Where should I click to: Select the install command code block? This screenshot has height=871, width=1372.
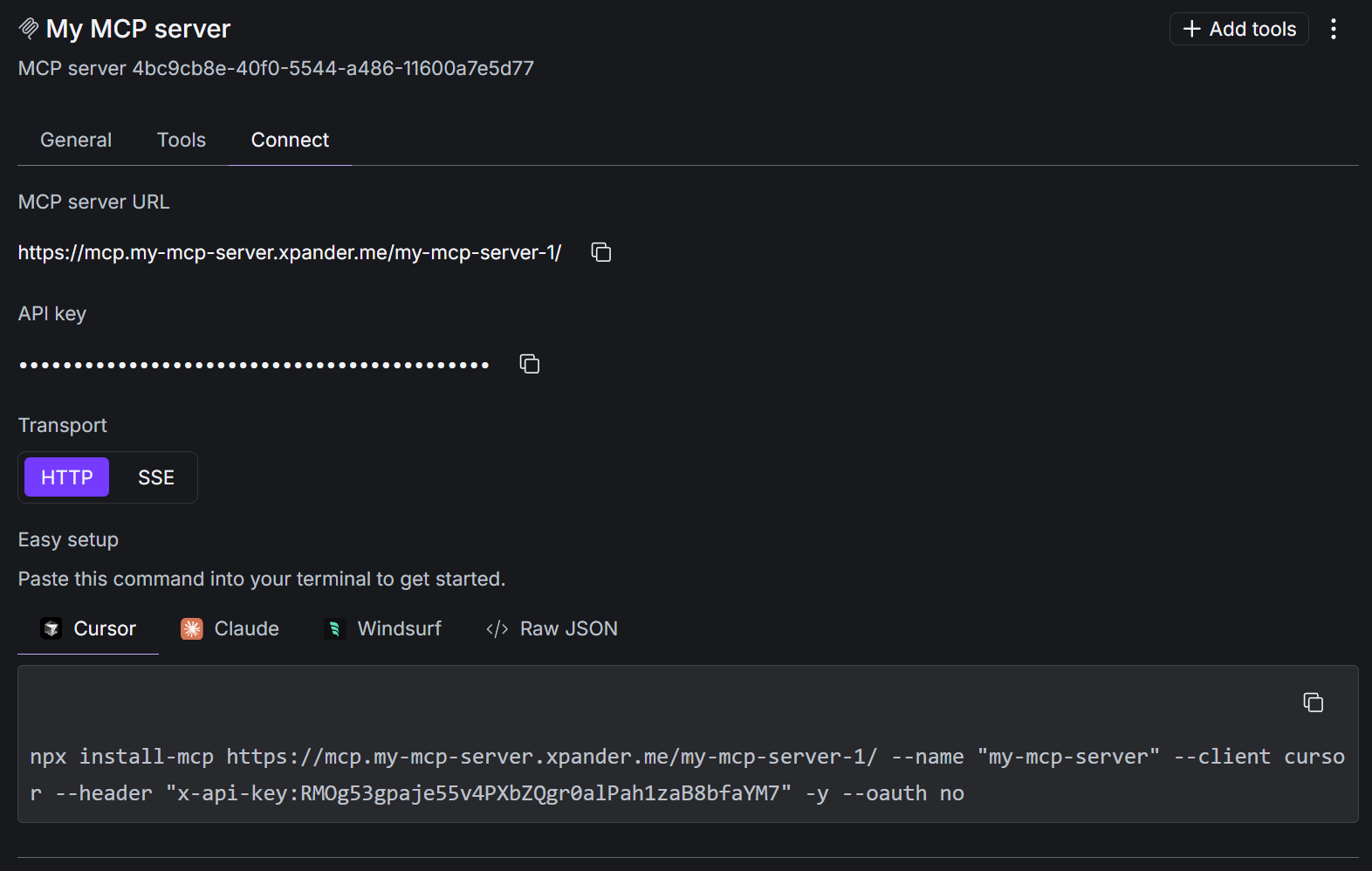click(681, 773)
